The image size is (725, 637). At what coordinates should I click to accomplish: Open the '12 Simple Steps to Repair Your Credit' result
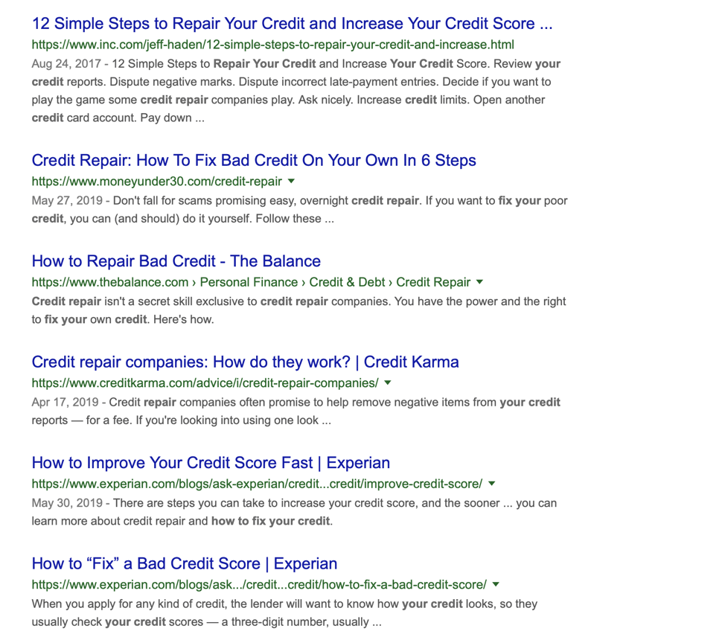(x=292, y=24)
